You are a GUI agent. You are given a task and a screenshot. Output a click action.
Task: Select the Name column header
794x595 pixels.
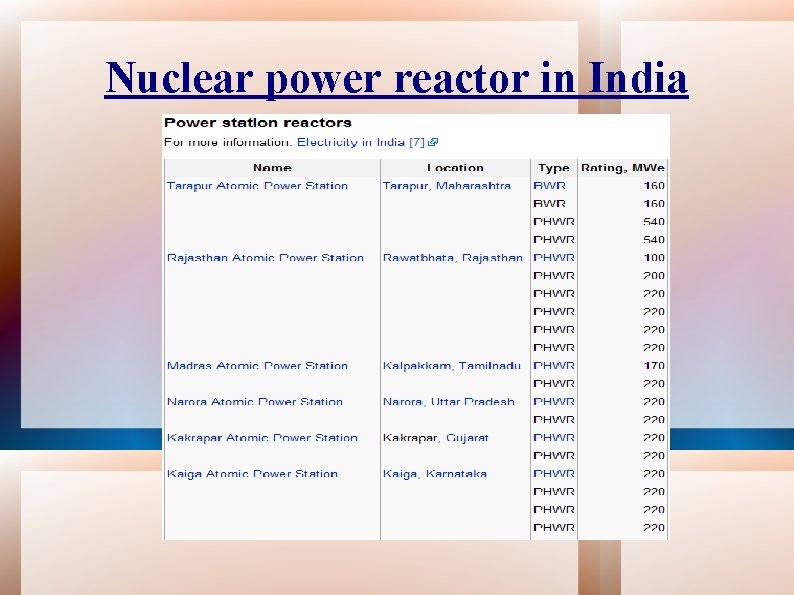272,168
